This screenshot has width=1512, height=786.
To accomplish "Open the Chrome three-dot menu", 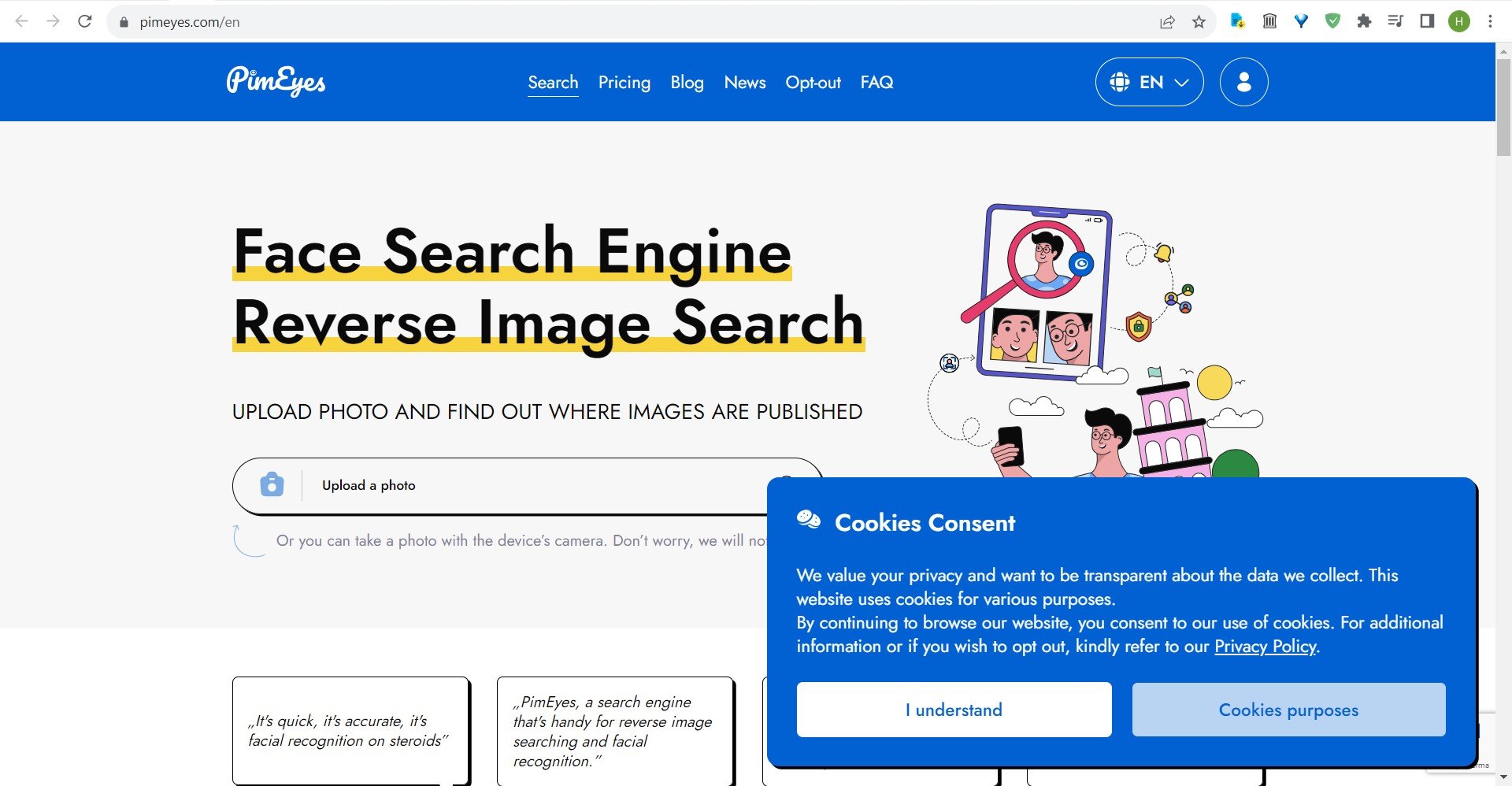I will 1490,21.
